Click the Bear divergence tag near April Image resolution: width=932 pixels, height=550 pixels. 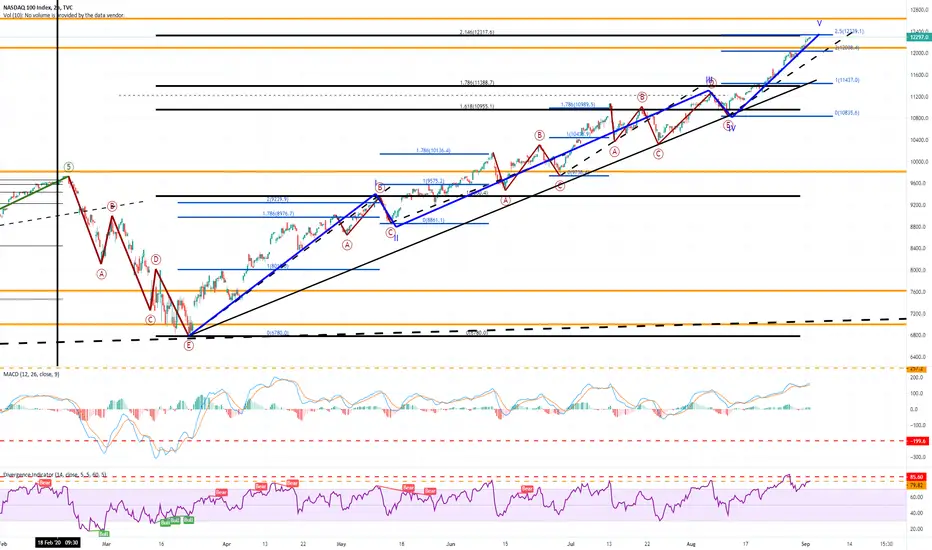point(221,492)
